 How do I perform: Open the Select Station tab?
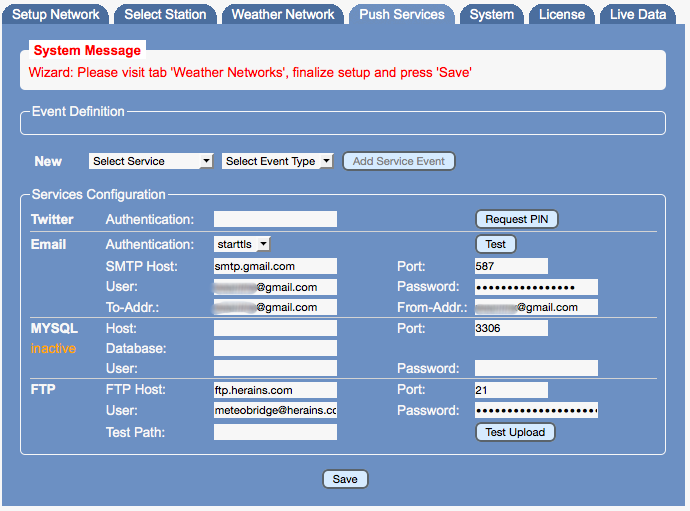[165, 14]
